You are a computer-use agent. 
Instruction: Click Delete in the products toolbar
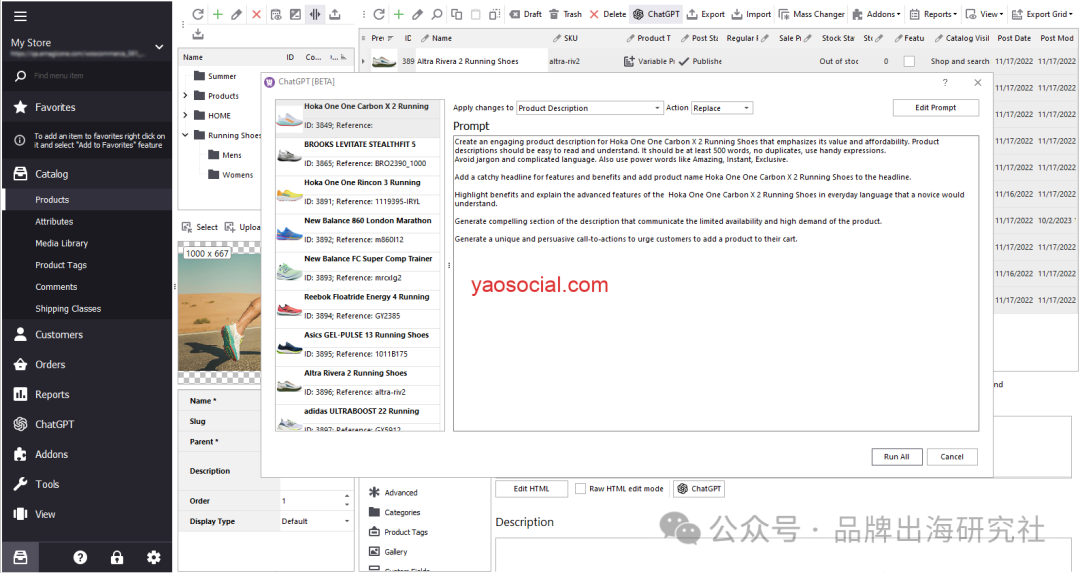click(608, 14)
